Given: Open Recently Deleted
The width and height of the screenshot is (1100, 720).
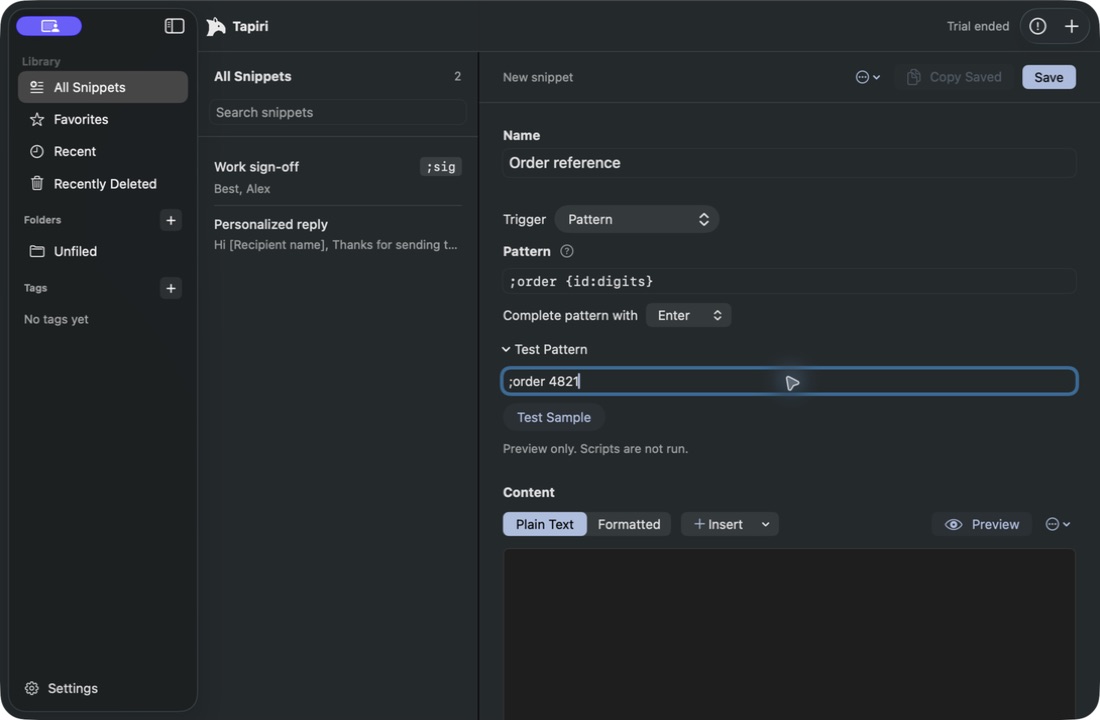Looking at the screenshot, I should [x=102, y=184].
